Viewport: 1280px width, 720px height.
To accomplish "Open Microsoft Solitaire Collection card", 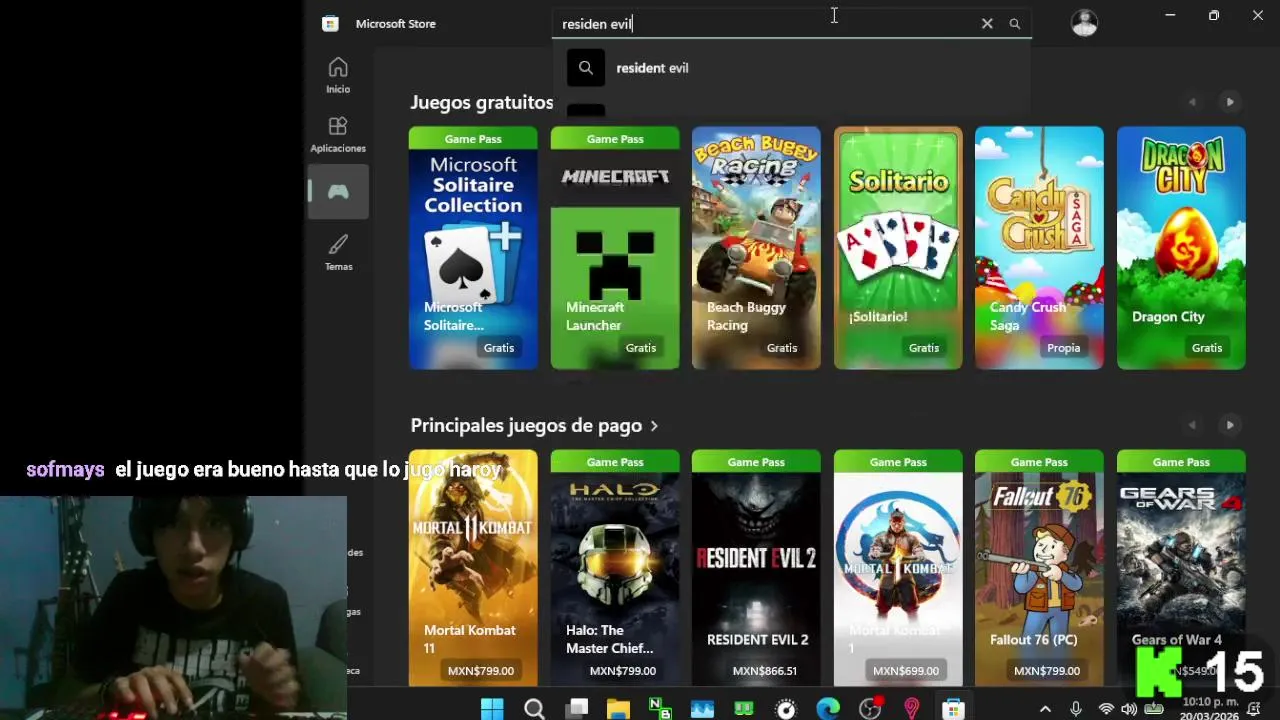I will point(473,248).
